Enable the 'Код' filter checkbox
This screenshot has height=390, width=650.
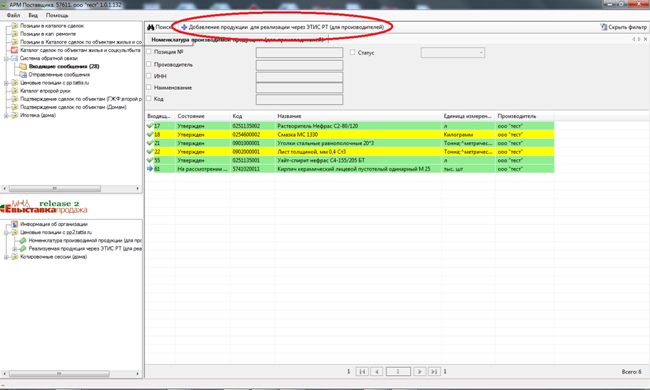click(x=149, y=99)
